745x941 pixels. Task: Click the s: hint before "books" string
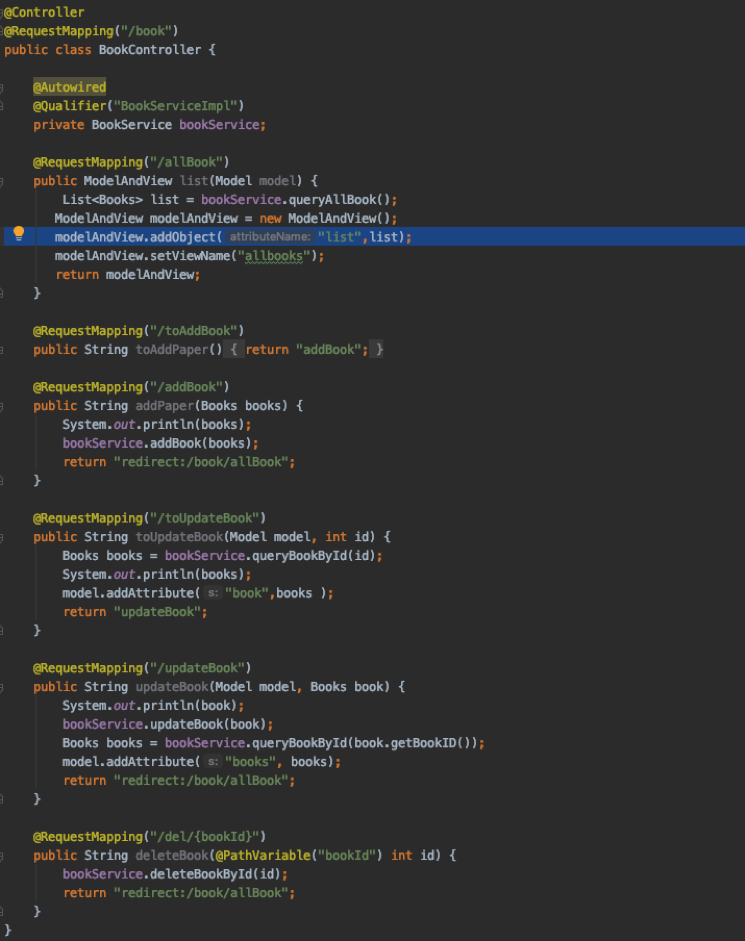coord(213,762)
